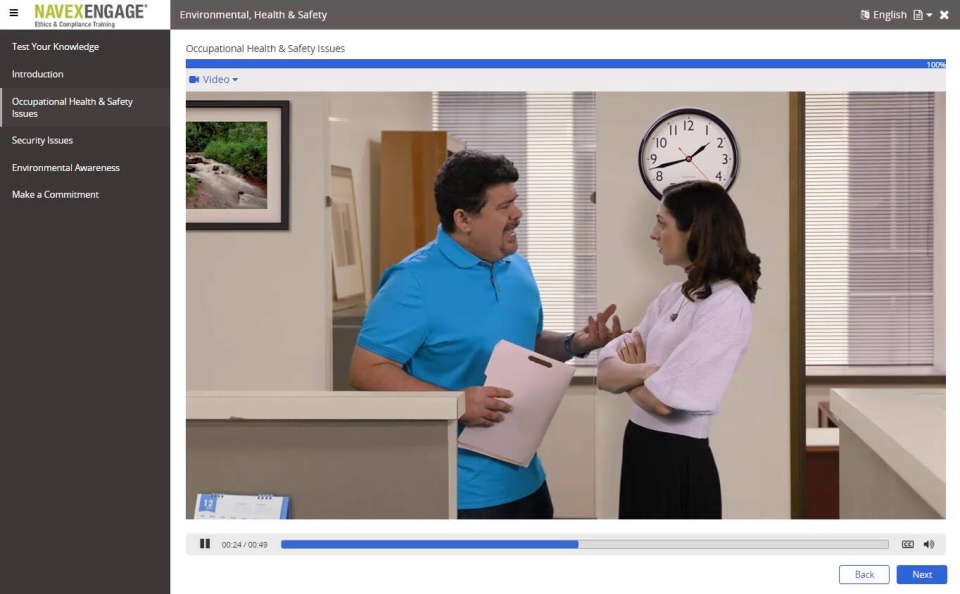The width and height of the screenshot is (960, 594).
Task: Toggle the hamburger navigation menu
Action: point(13,13)
